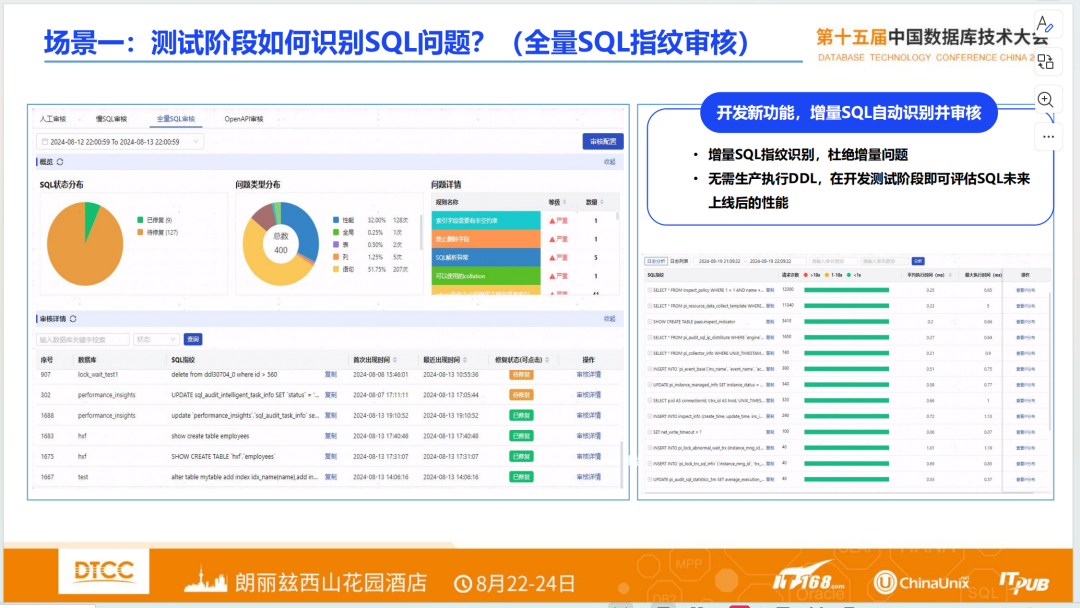Viewport: 1080px width, 608px height.
Task: Click severity warning icon for SQL解析异常 row
Action: [x=552, y=258]
